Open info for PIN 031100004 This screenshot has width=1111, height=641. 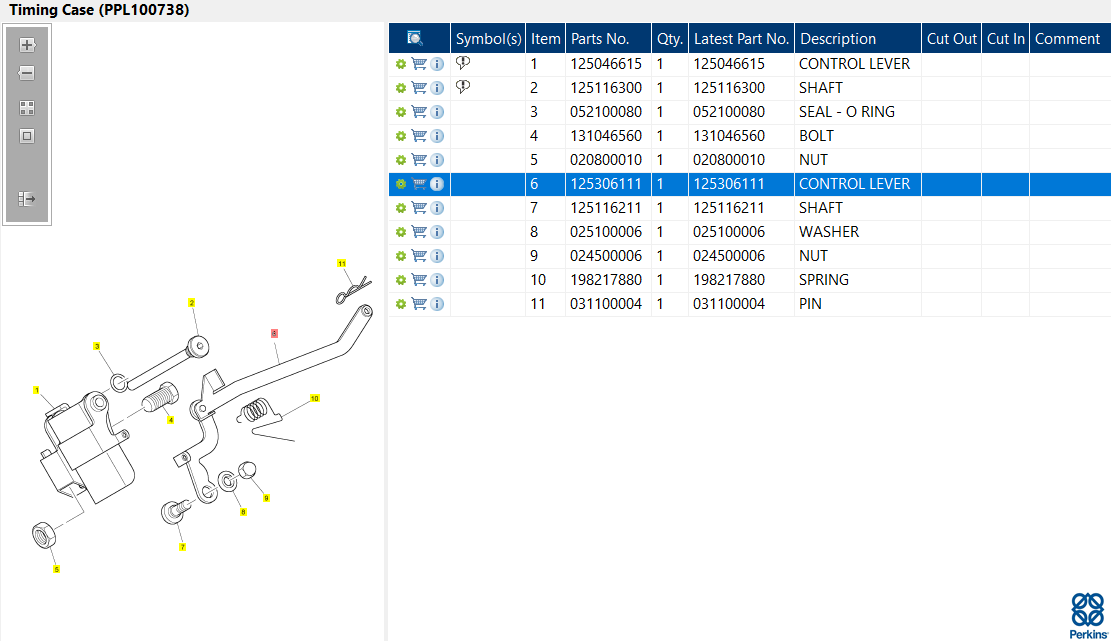tap(437, 304)
